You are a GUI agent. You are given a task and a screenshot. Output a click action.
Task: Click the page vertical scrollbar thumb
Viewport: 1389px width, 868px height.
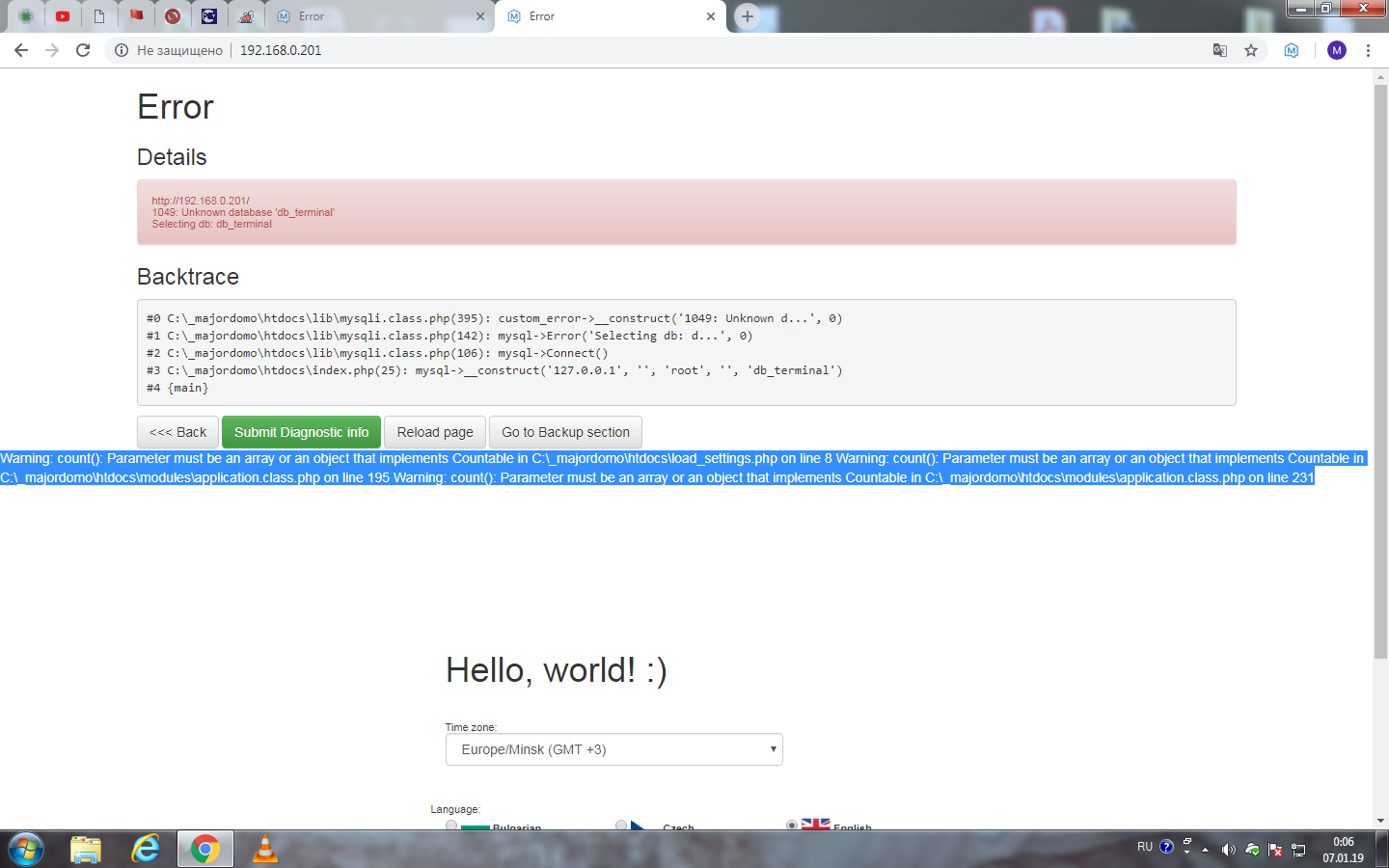pyautogui.click(x=1380, y=371)
